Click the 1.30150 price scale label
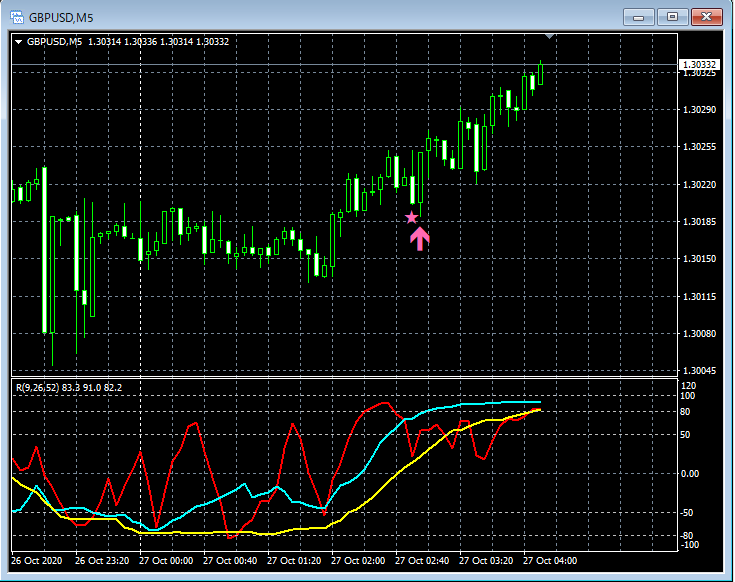The width and height of the screenshot is (735, 582). pos(699,259)
